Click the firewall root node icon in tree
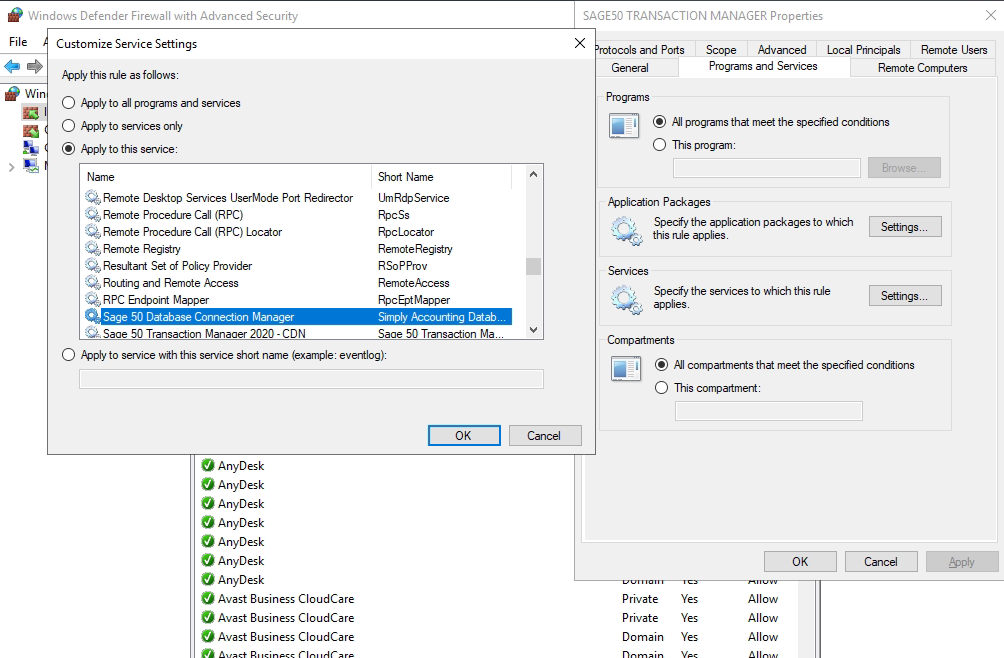The height and width of the screenshot is (658, 1004). pos(12,94)
